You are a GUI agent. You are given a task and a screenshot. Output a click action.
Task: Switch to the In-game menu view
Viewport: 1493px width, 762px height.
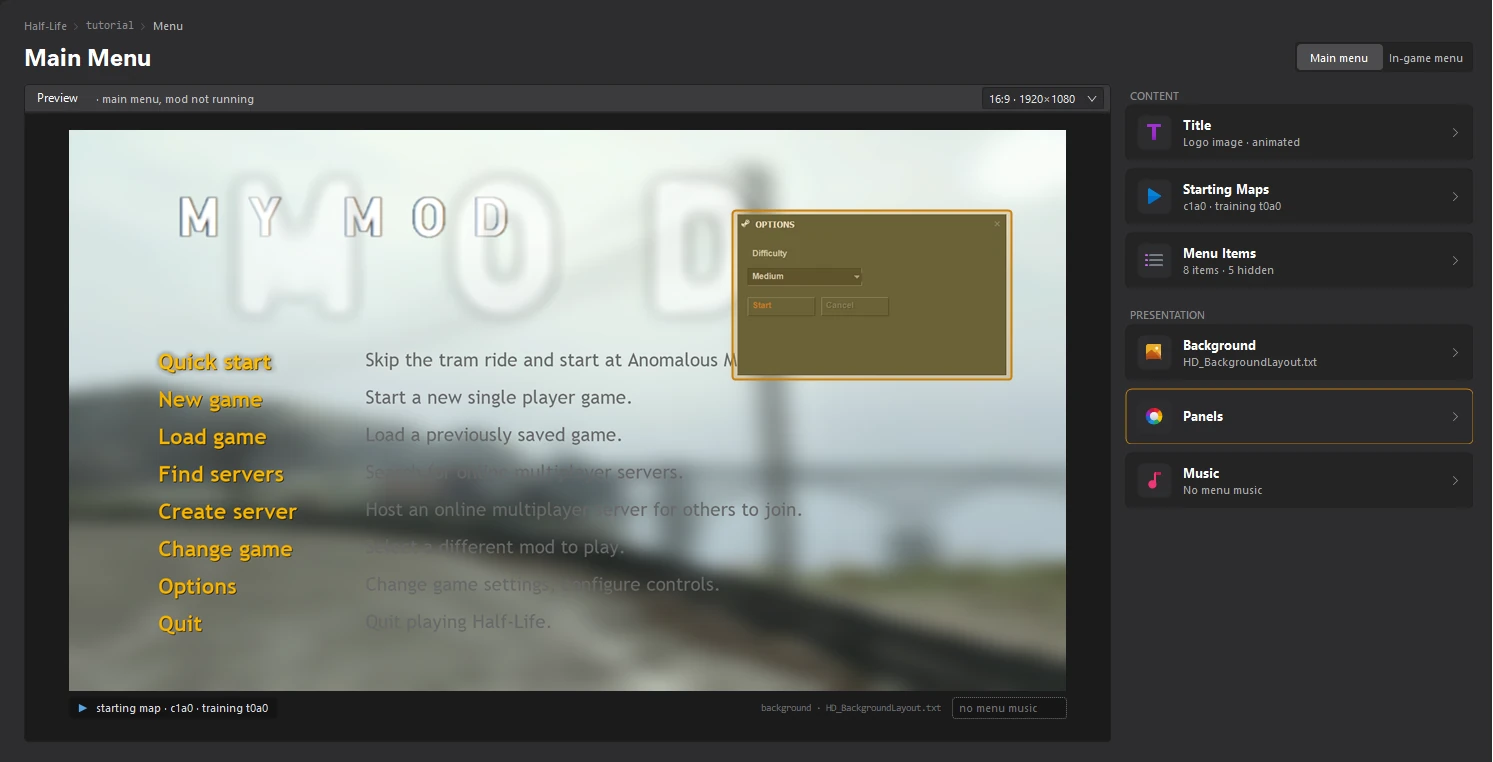pos(1426,58)
